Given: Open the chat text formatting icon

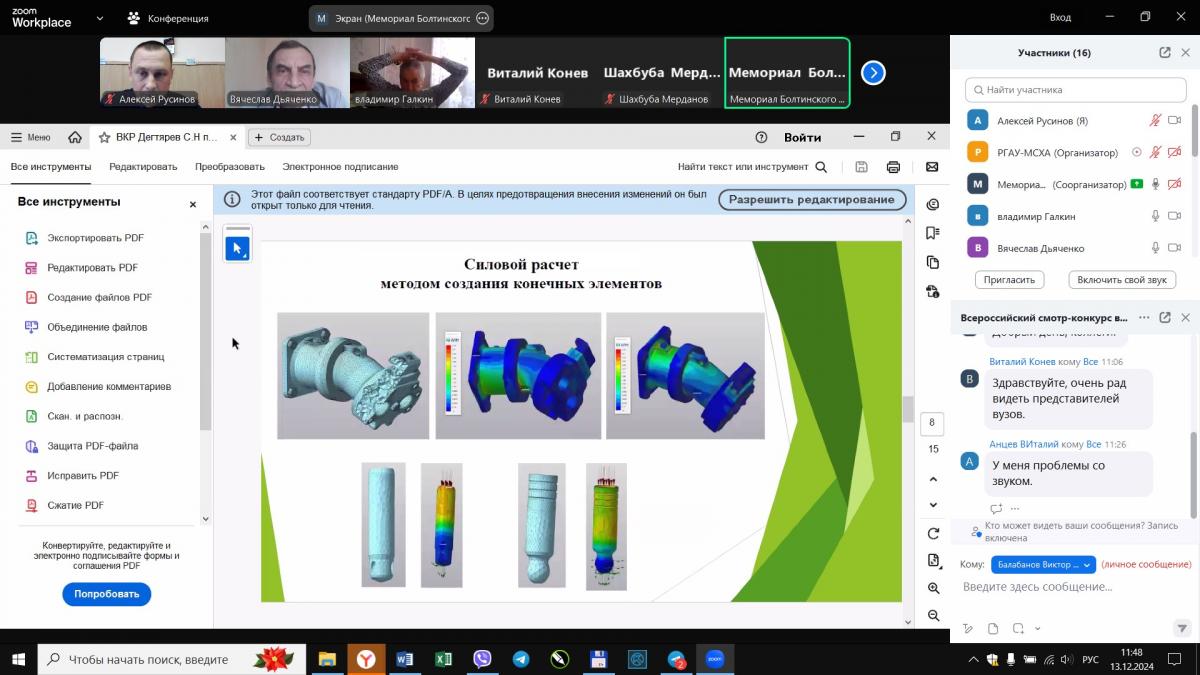Looking at the screenshot, I should [x=967, y=629].
